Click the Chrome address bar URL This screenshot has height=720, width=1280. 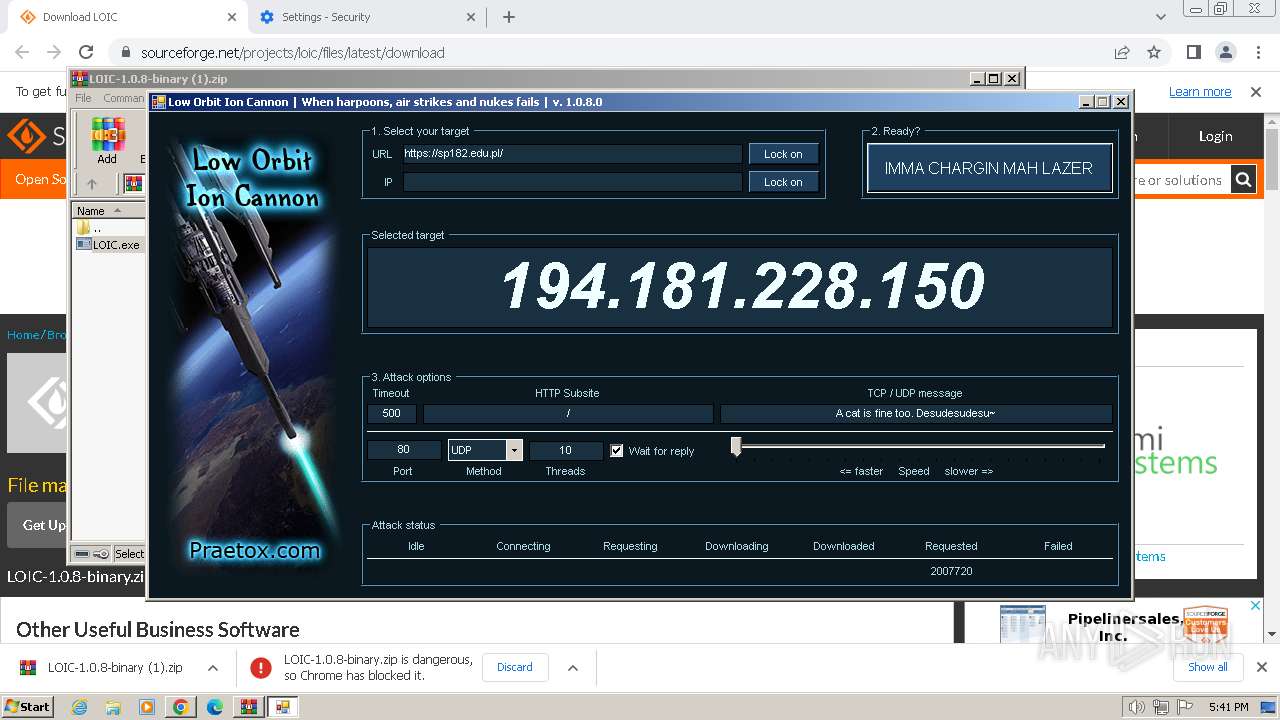click(x=293, y=52)
